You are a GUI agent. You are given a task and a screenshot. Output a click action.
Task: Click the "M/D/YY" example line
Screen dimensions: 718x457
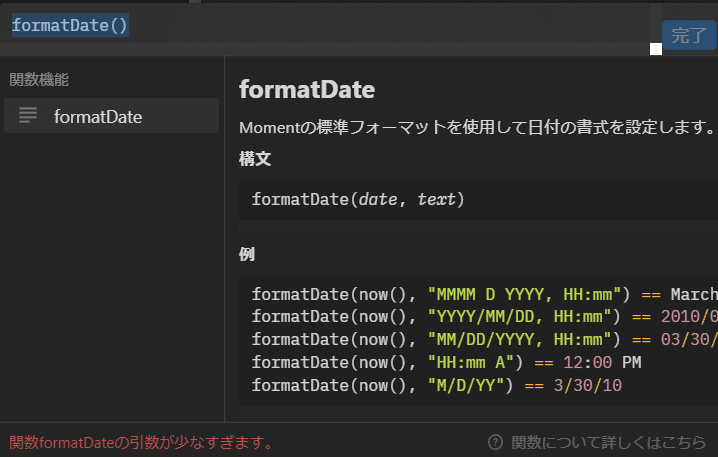tap(437, 385)
